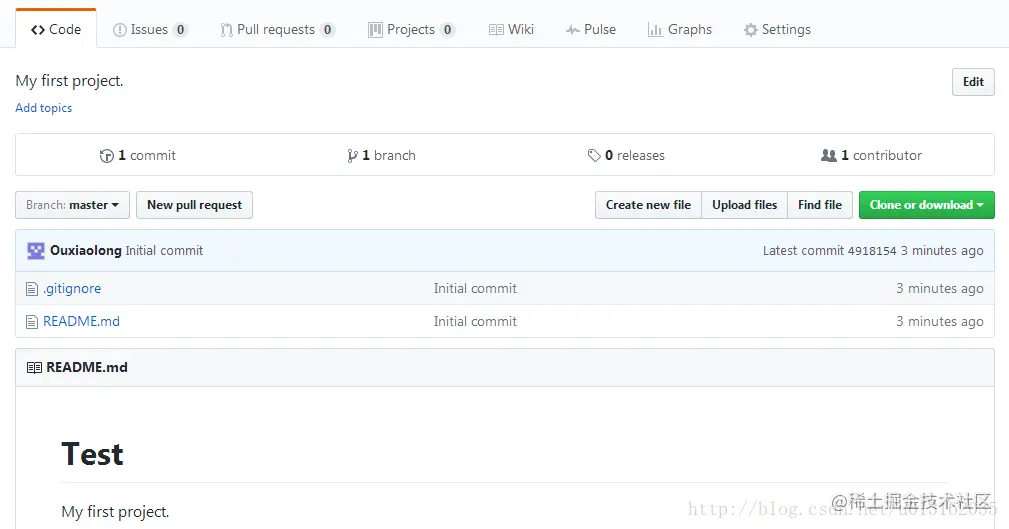Image resolution: width=1009 pixels, height=529 pixels.
Task: Open Initial commit message for README.md row
Action: tap(475, 321)
